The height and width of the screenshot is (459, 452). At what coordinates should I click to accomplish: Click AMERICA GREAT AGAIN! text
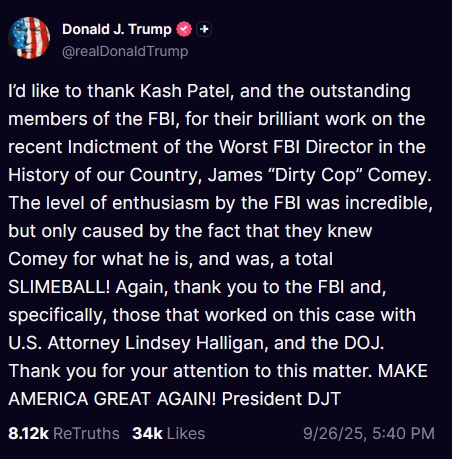(x=112, y=399)
